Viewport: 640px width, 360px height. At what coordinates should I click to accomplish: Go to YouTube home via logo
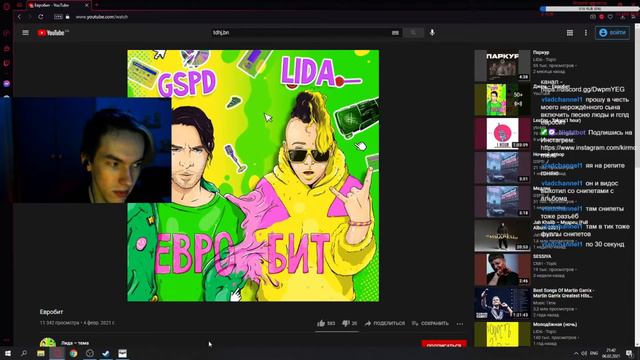(x=53, y=33)
